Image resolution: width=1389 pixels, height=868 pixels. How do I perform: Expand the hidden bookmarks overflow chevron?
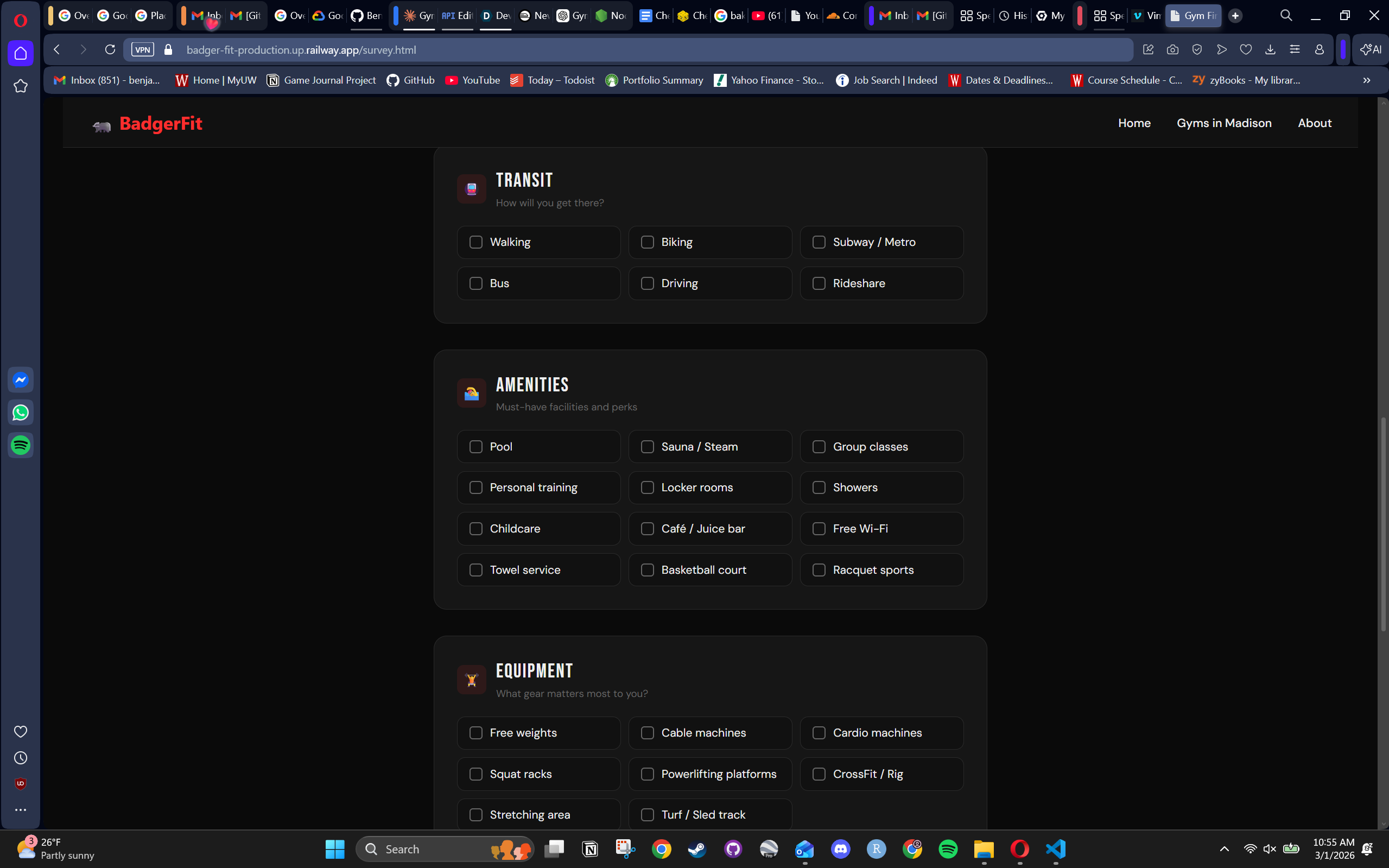(1367, 80)
